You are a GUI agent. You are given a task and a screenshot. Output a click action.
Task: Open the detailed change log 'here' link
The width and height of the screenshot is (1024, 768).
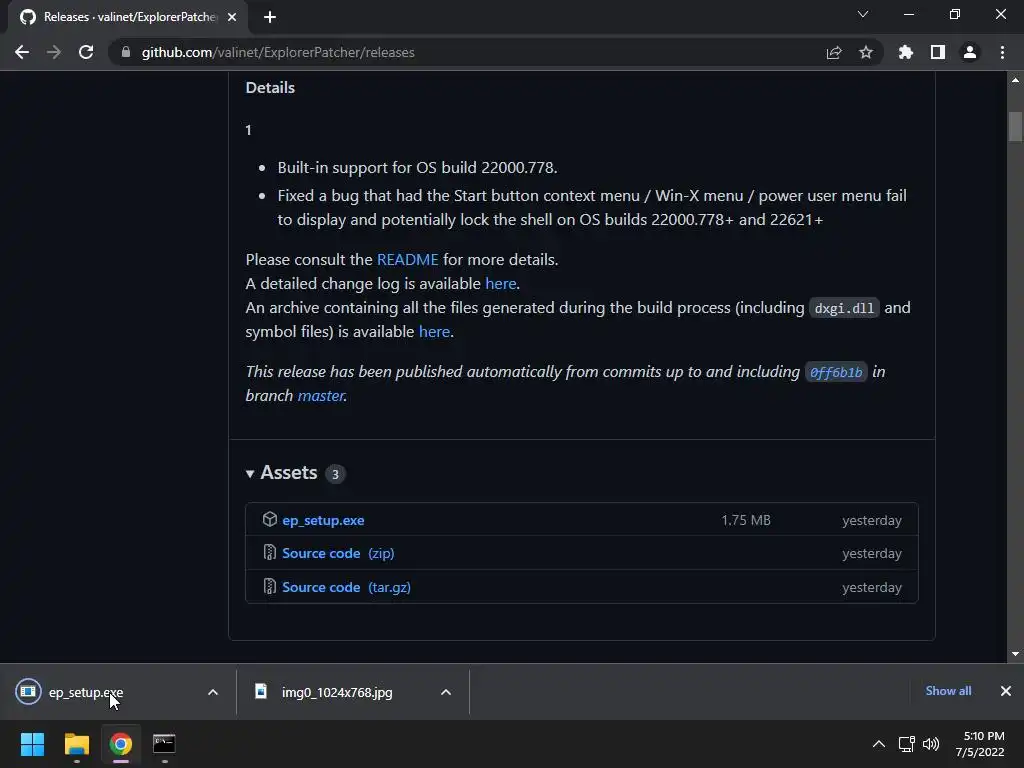tap(501, 283)
